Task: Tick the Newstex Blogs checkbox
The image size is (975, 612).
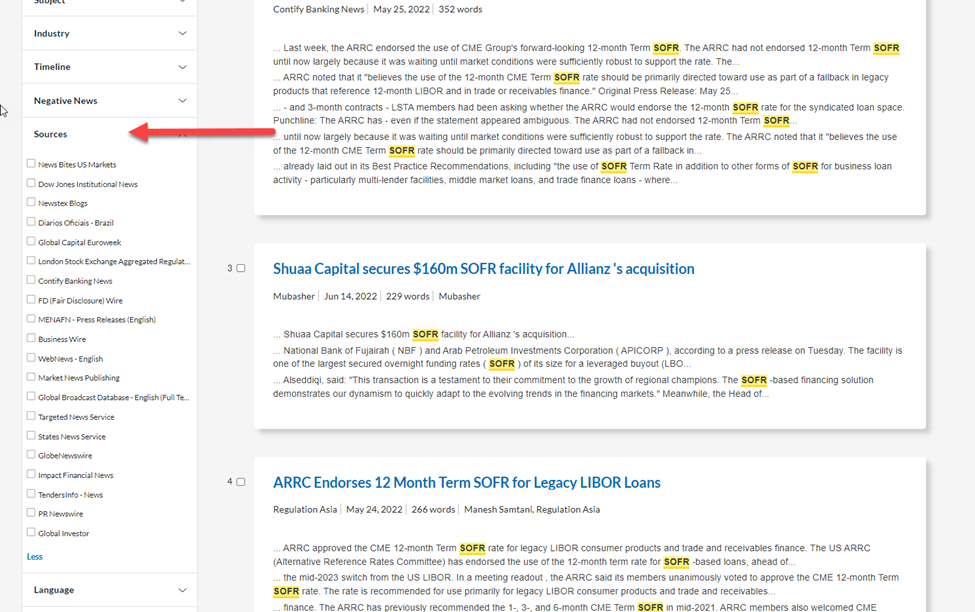Action: point(31,202)
